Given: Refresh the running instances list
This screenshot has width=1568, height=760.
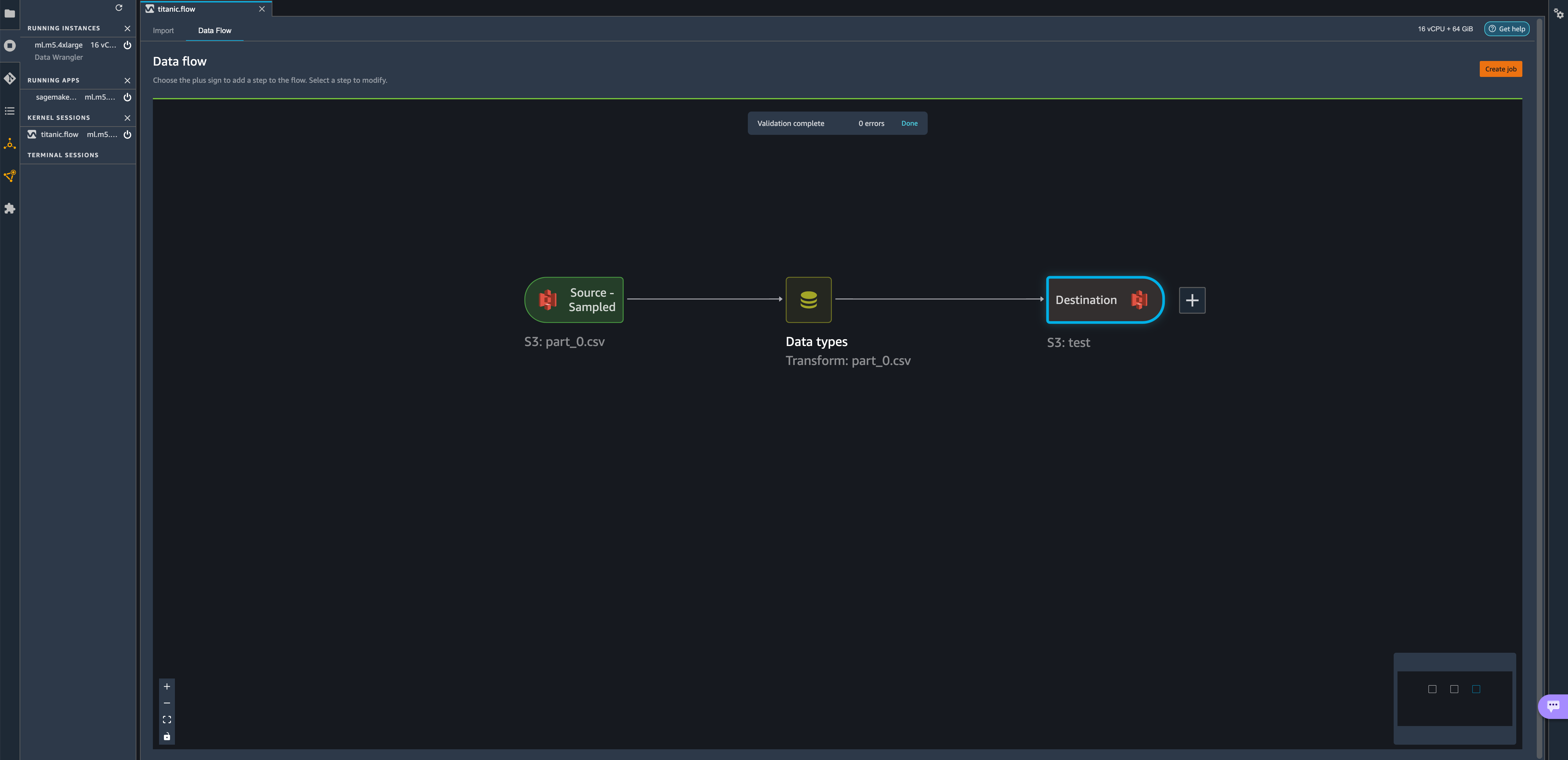Looking at the screenshot, I should pyautogui.click(x=119, y=8).
